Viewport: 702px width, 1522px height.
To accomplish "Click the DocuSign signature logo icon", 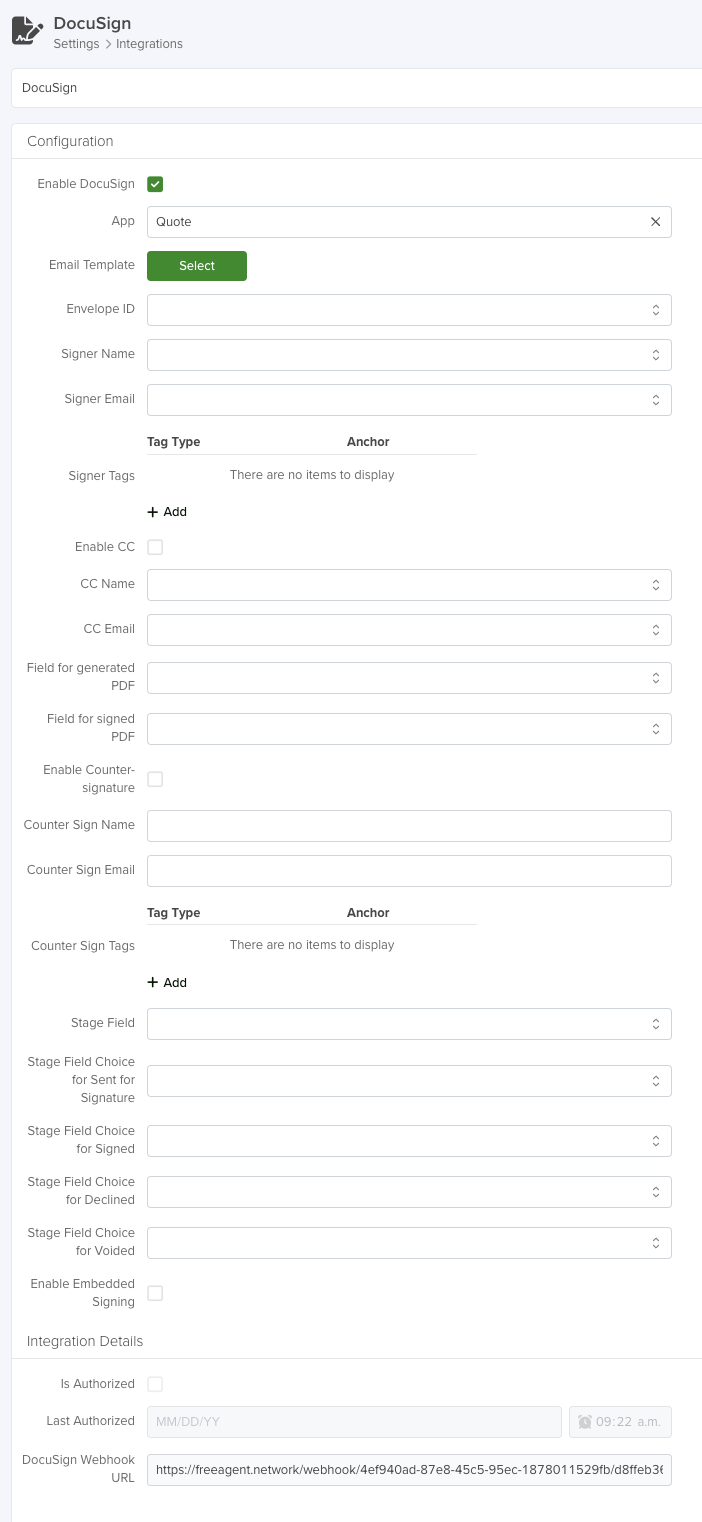I will 27,30.
